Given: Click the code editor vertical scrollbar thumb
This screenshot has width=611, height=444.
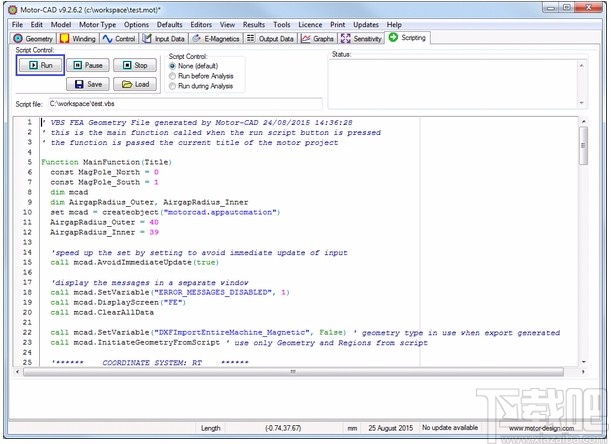Looking at the screenshot, I should coord(583,146).
